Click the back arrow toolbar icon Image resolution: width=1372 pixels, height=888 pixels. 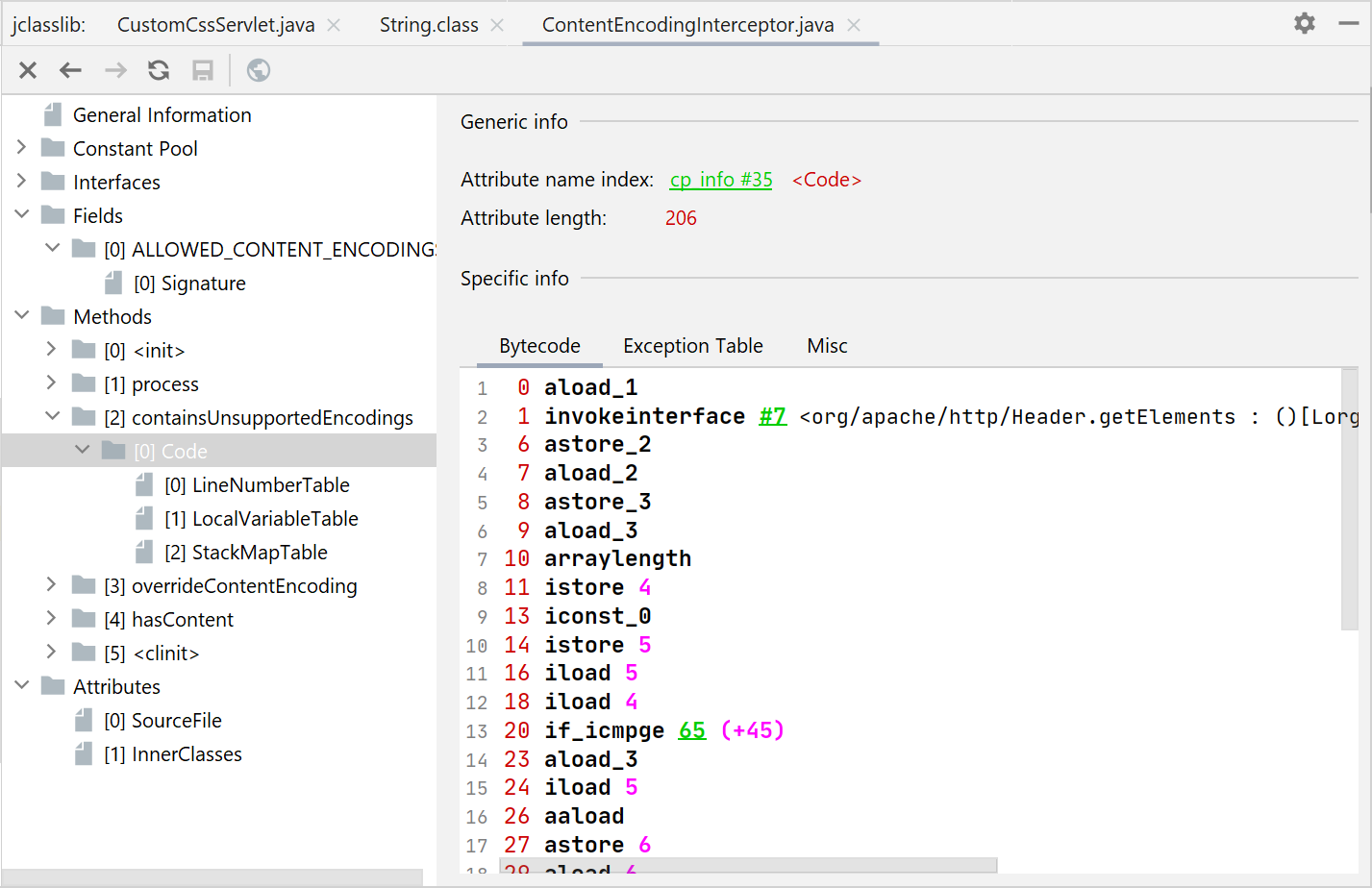(71, 70)
